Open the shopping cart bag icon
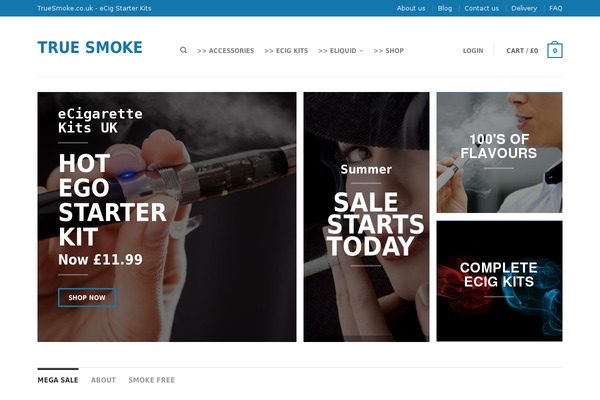600x400 pixels. click(x=554, y=49)
